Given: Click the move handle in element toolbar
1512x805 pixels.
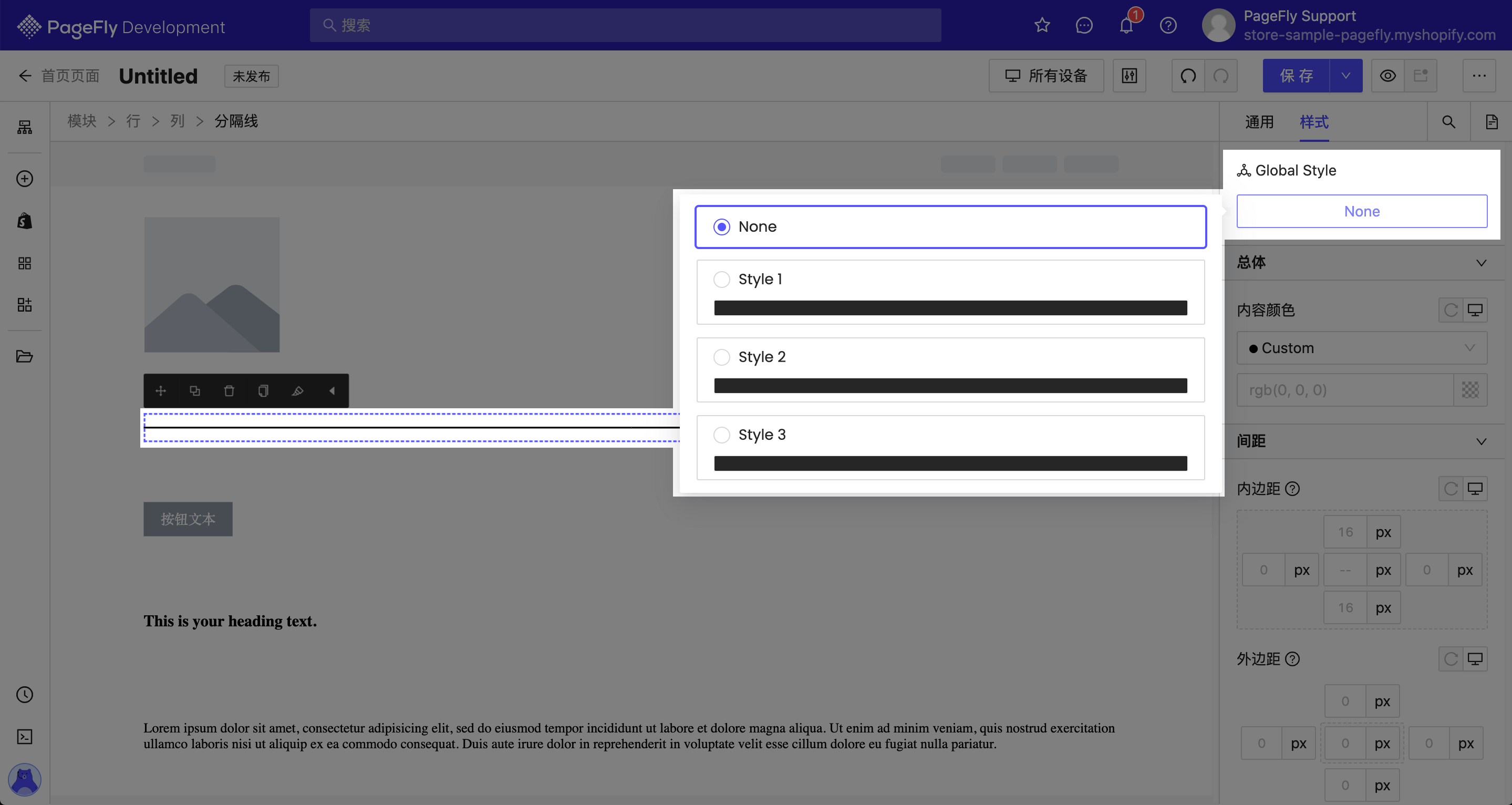Looking at the screenshot, I should click(x=161, y=391).
